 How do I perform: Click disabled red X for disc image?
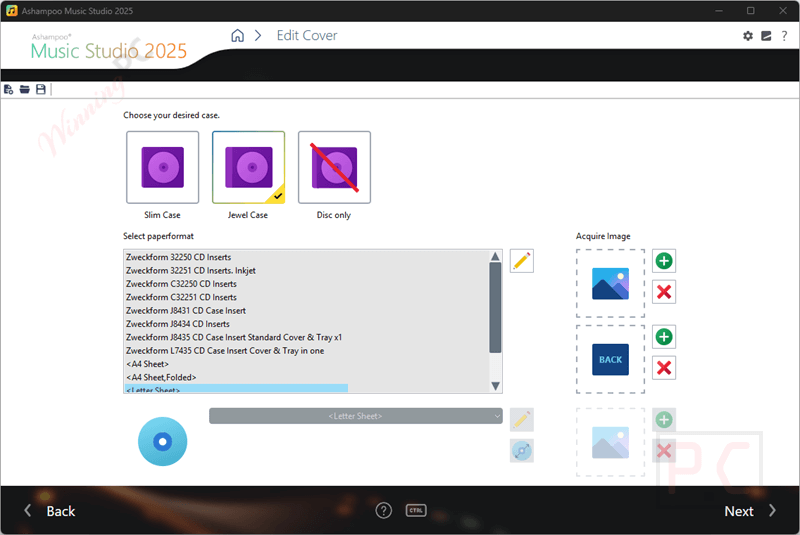[664, 451]
